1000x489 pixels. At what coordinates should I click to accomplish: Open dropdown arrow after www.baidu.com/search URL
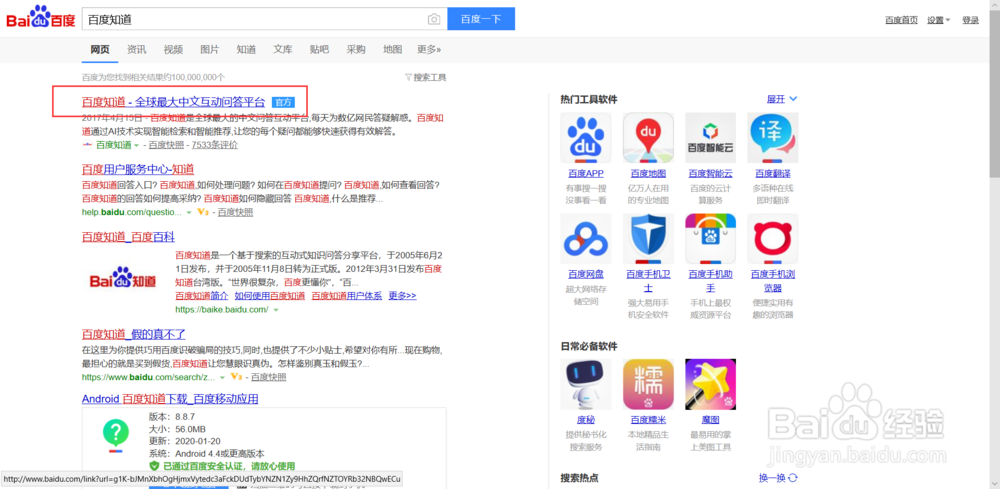coord(223,377)
